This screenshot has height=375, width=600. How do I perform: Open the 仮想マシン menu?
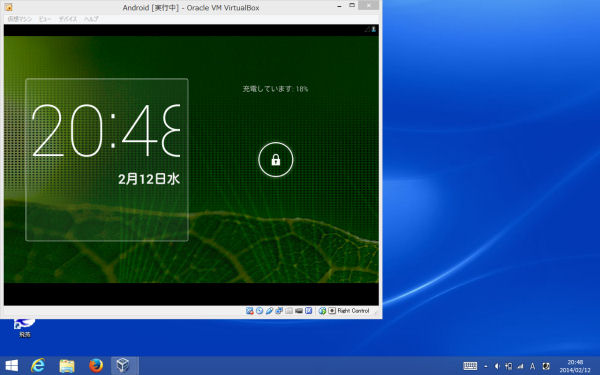(x=20, y=19)
